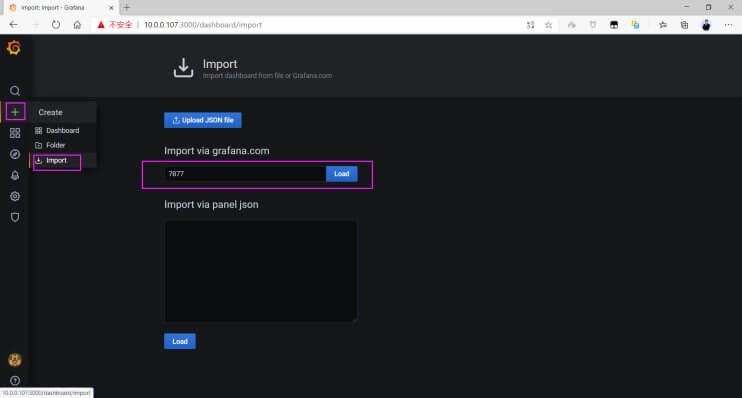Open the browser favorites list icon
The height and width of the screenshot is (398, 742).
[662, 25]
